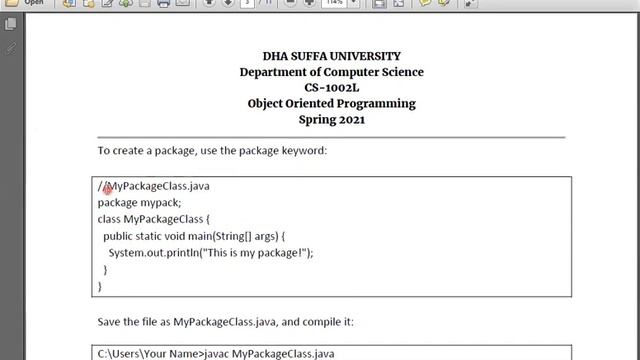Click the course code 'CS-1002L'
Viewport: 640px width, 360px height.
click(x=331, y=88)
